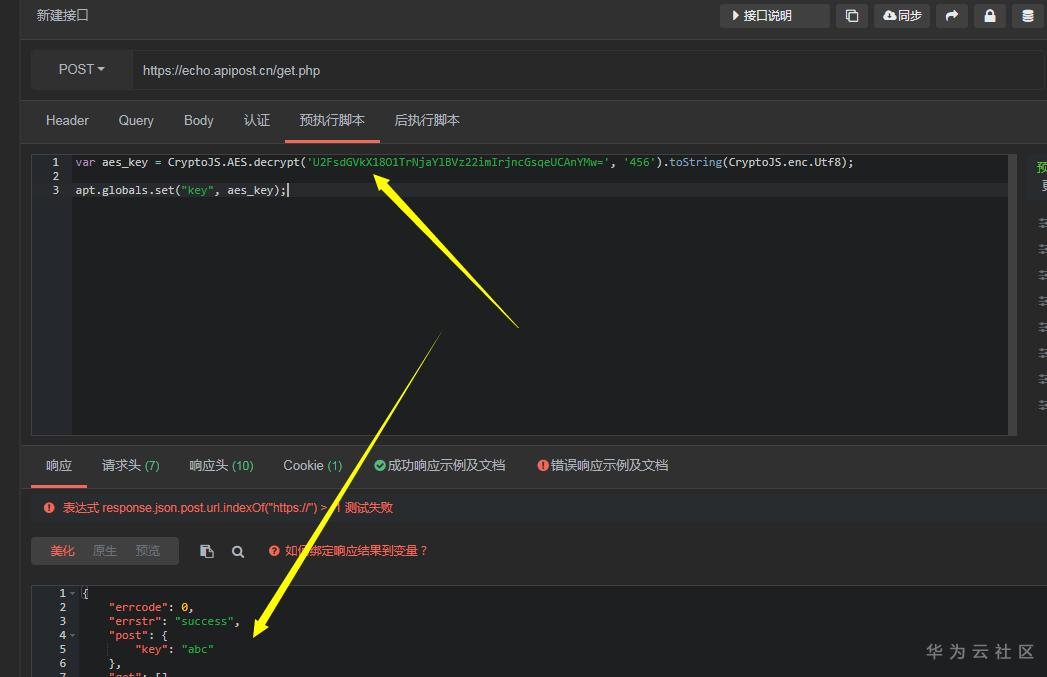Click the database stack icon
This screenshot has width=1047, height=677.
pyautogui.click(x=1028, y=16)
